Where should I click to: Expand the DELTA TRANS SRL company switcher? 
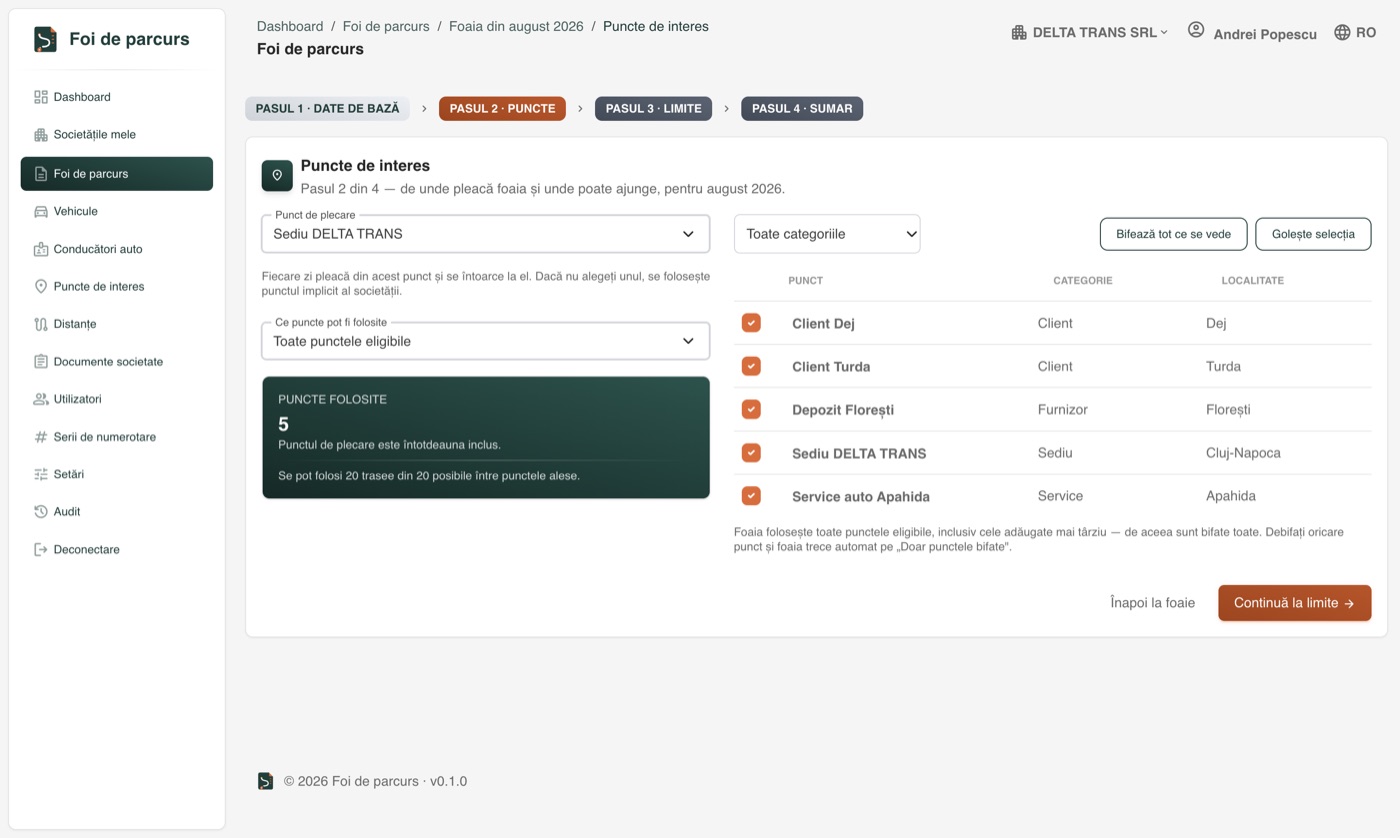pyautogui.click(x=1089, y=32)
